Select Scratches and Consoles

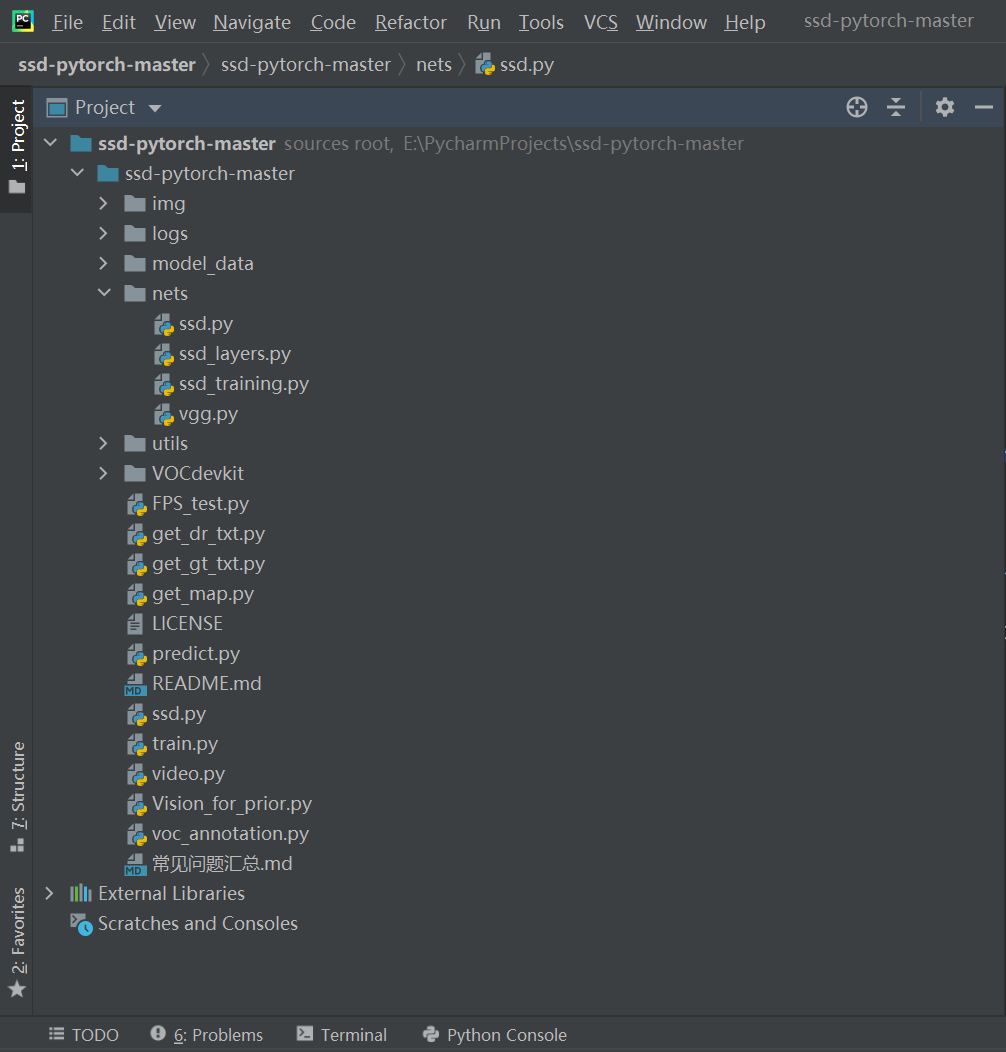pyautogui.click(x=196, y=923)
